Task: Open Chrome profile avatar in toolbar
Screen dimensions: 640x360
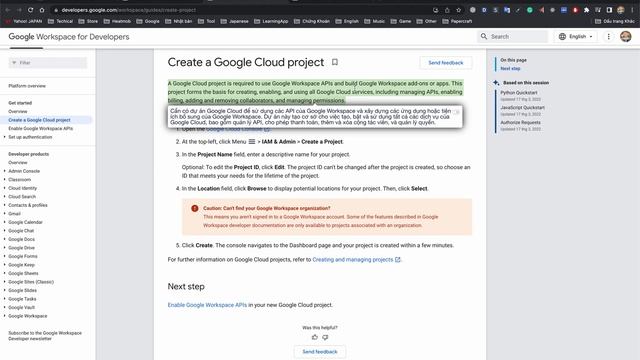Action: (621, 10)
